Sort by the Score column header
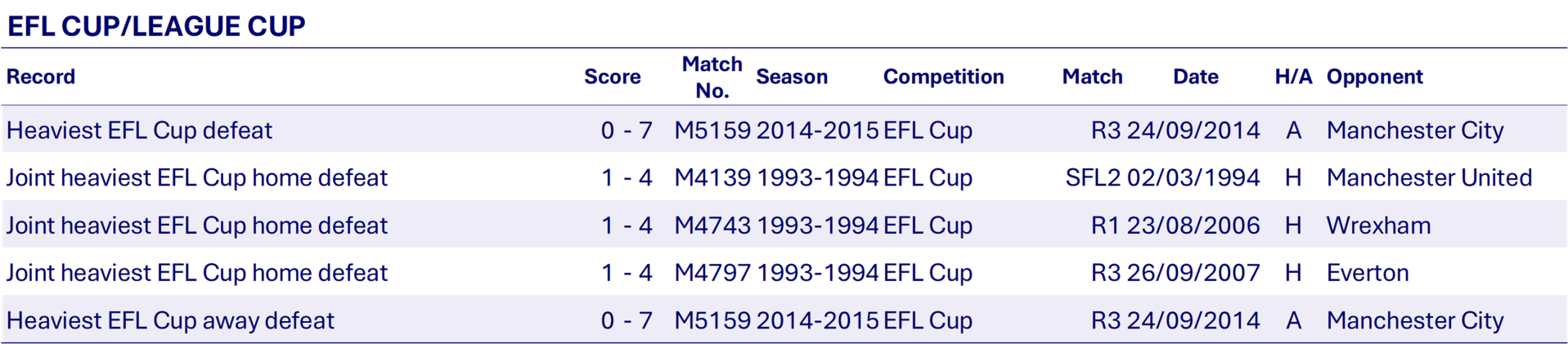 click(x=612, y=77)
